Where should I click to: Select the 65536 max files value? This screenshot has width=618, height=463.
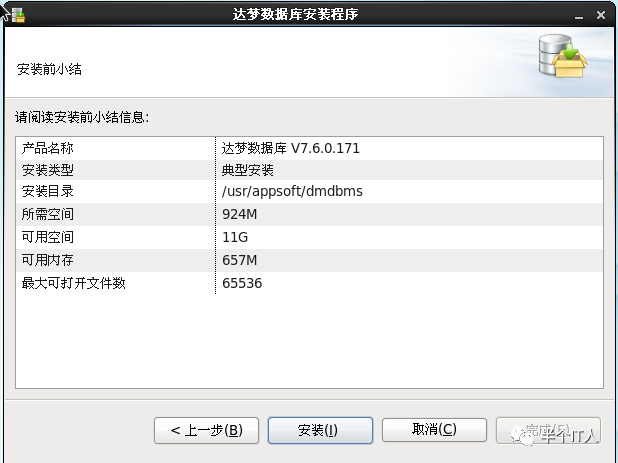[x=242, y=283]
